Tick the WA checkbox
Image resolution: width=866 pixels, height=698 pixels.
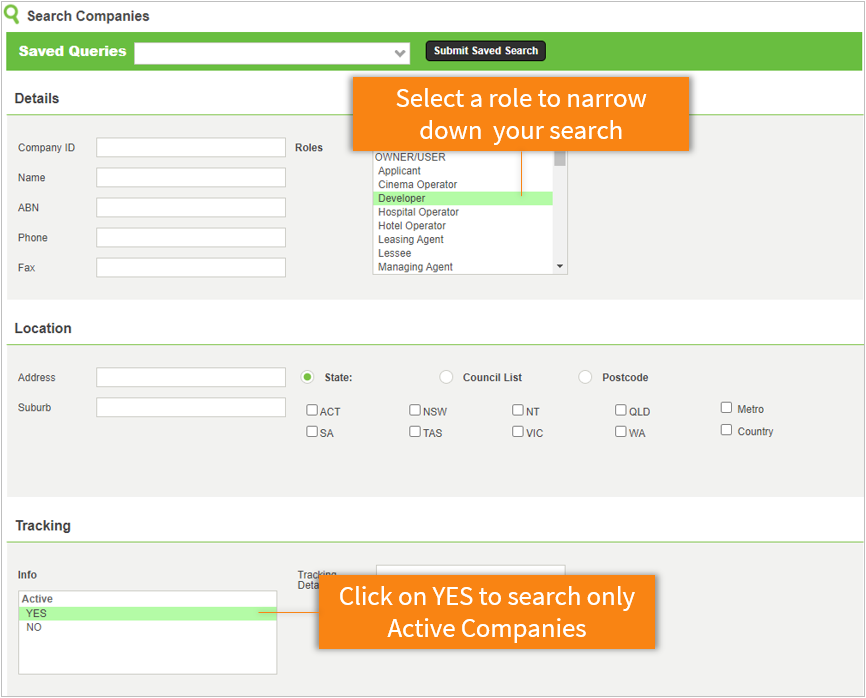pyautogui.click(x=621, y=431)
